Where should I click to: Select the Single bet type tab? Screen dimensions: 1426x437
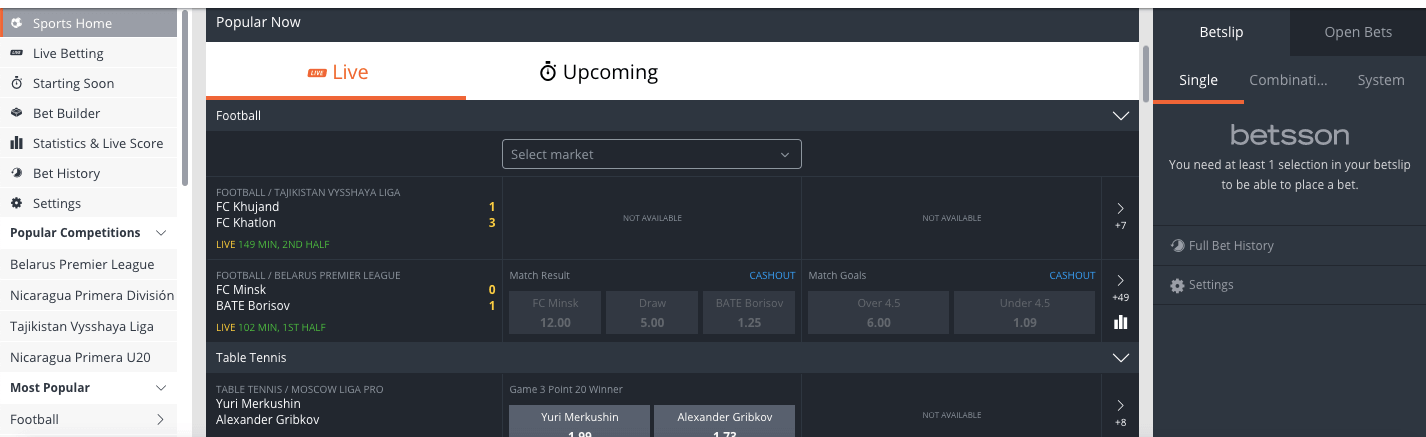click(1198, 80)
